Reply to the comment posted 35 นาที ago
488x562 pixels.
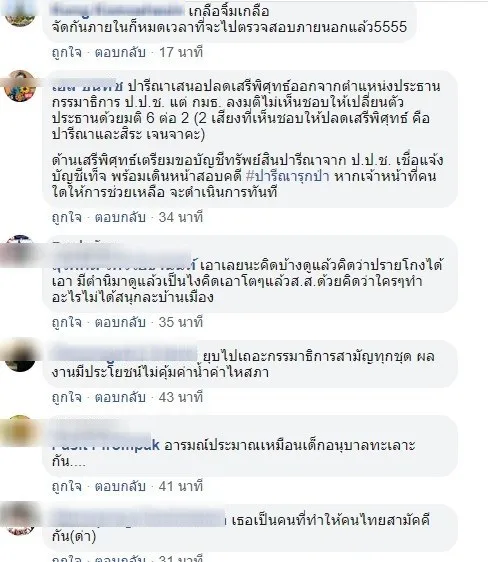click(120, 322)
